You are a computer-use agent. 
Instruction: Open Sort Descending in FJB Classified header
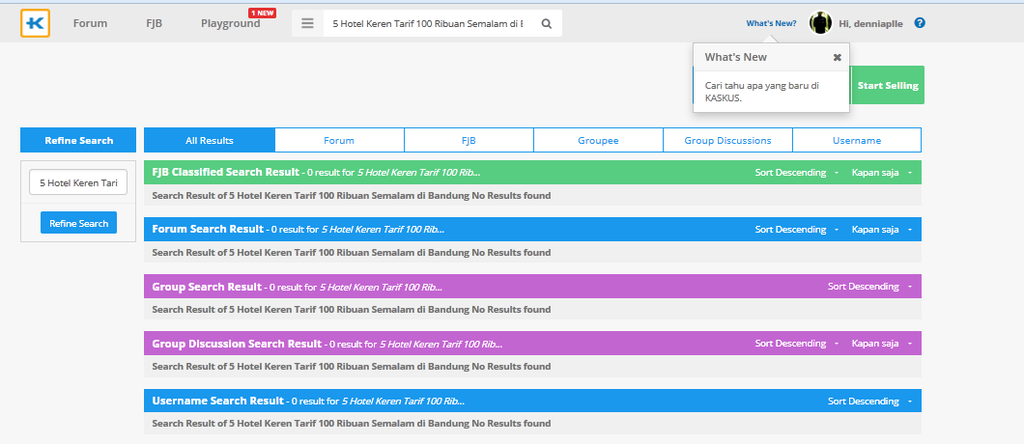point(797,173)
